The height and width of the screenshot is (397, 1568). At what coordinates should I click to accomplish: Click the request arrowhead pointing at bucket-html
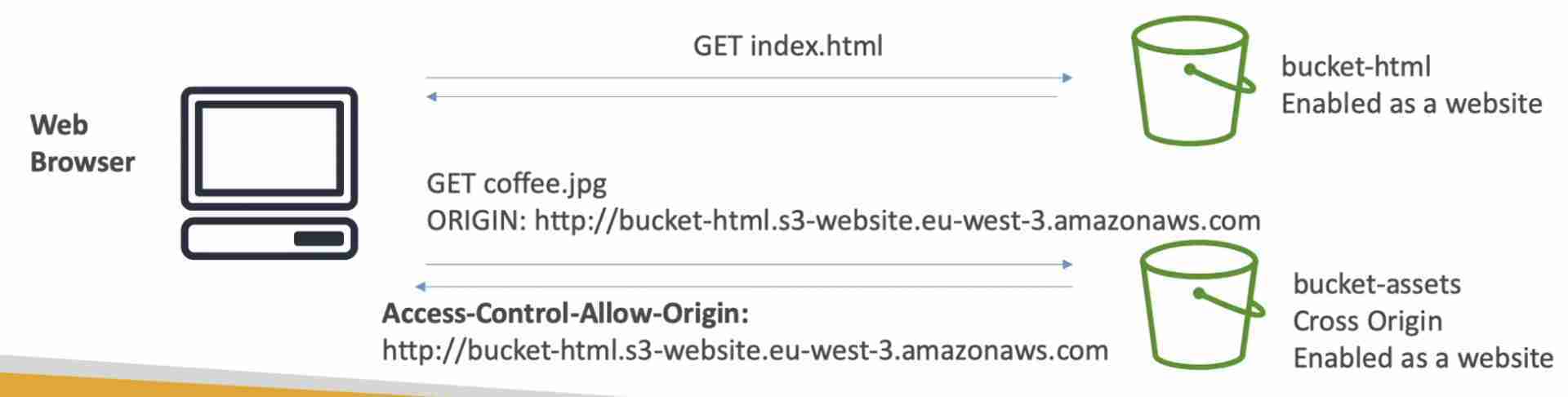click(1067, 78)
